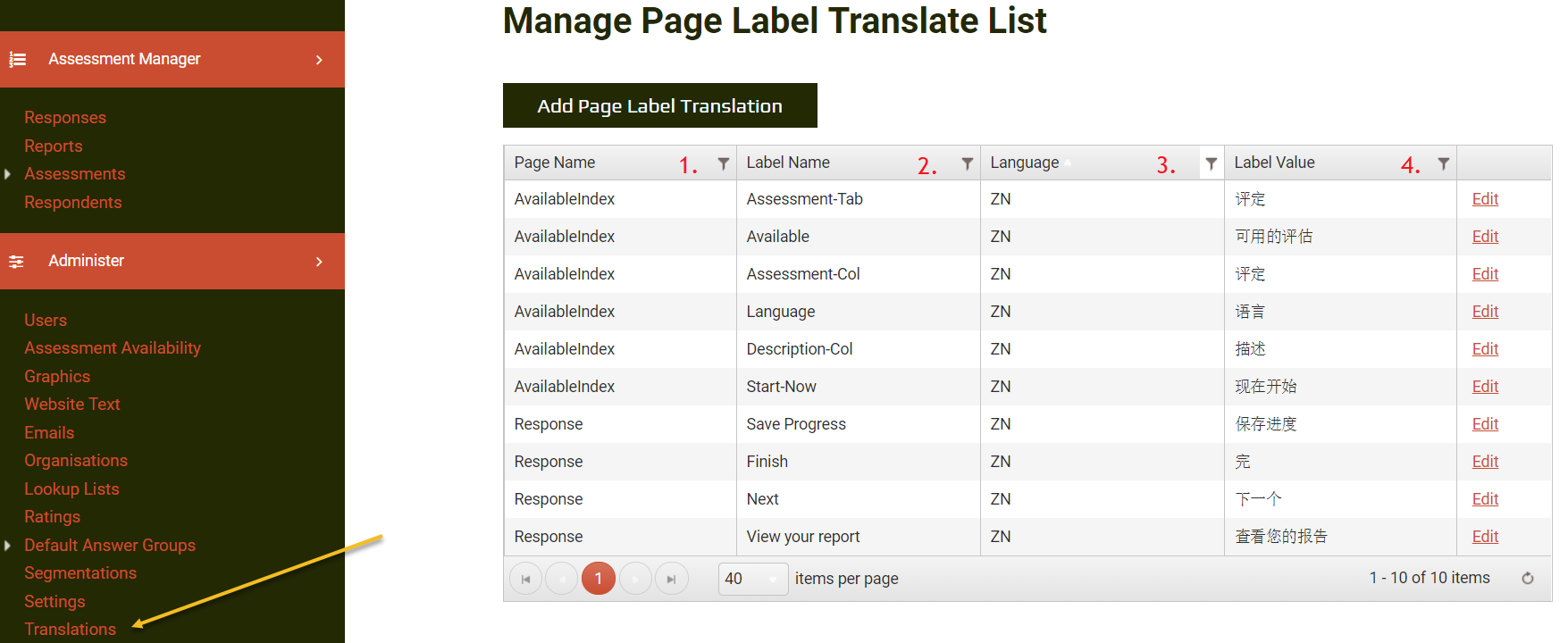
Task: Open Default Answer Groups in the sidebar
Action: pos(110,546)
